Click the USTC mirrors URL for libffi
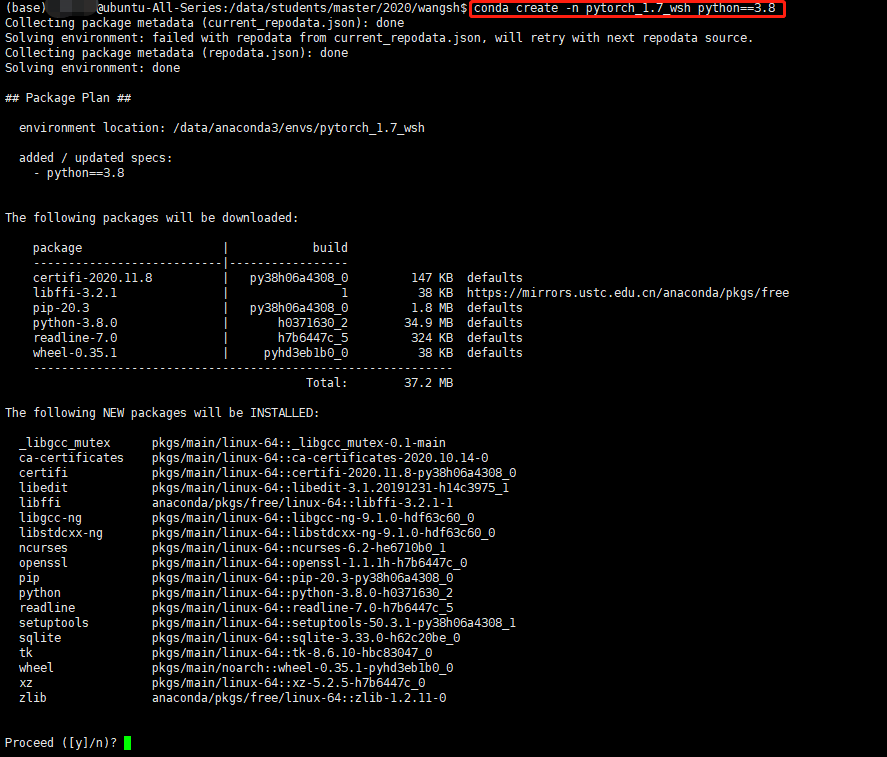Viewport: 887px width, 757px height. pyautogui.click(x=630, y=292)
